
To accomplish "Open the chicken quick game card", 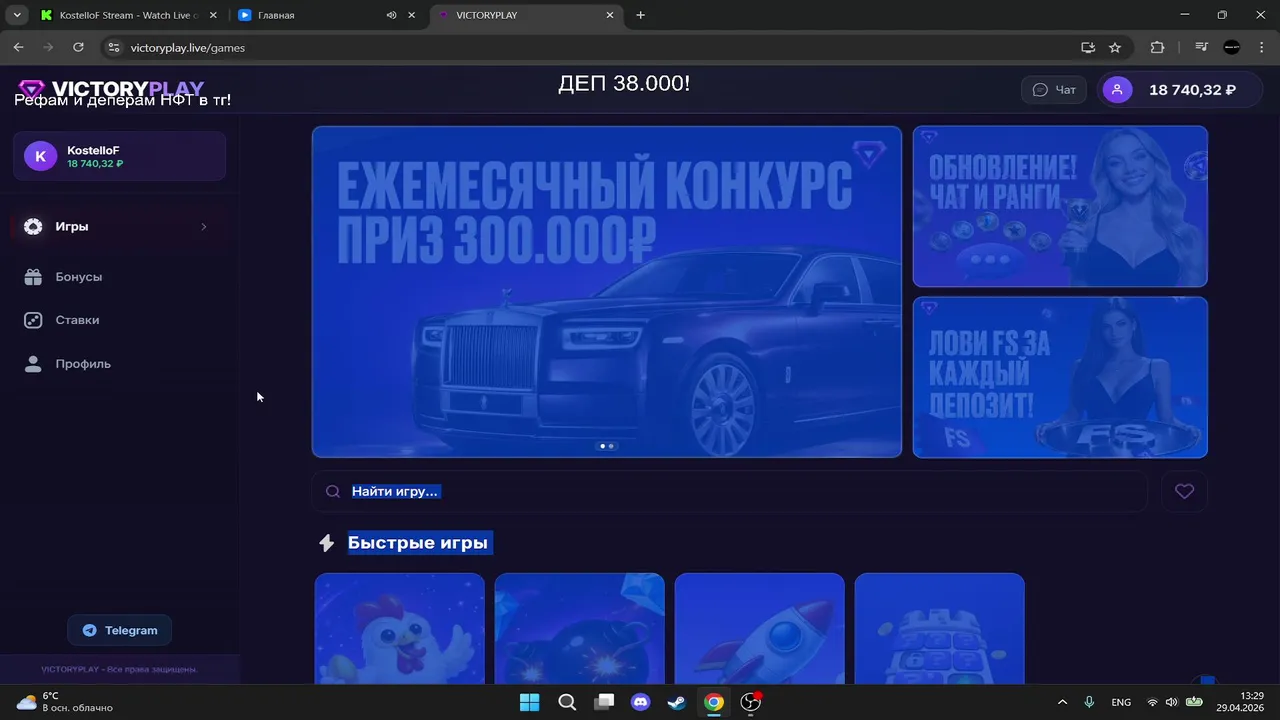I will coord(399,628).
